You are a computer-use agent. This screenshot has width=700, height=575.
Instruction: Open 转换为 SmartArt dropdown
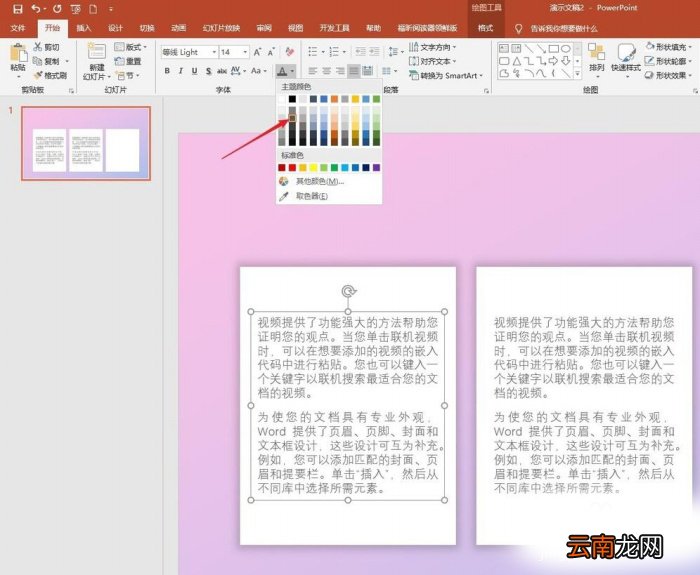click(x=446, y=75)
